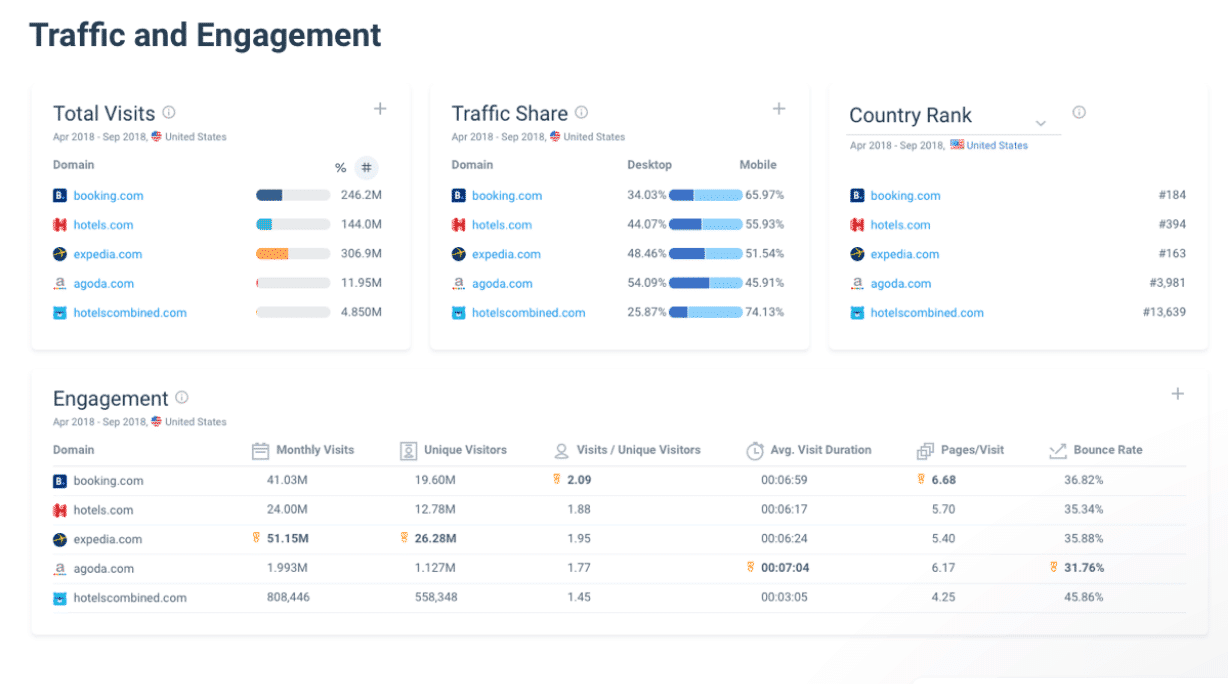The height and width of the screenshot is (684, 1228).
Task: Click the Traffic and Engagement heading
Action: 205,35
